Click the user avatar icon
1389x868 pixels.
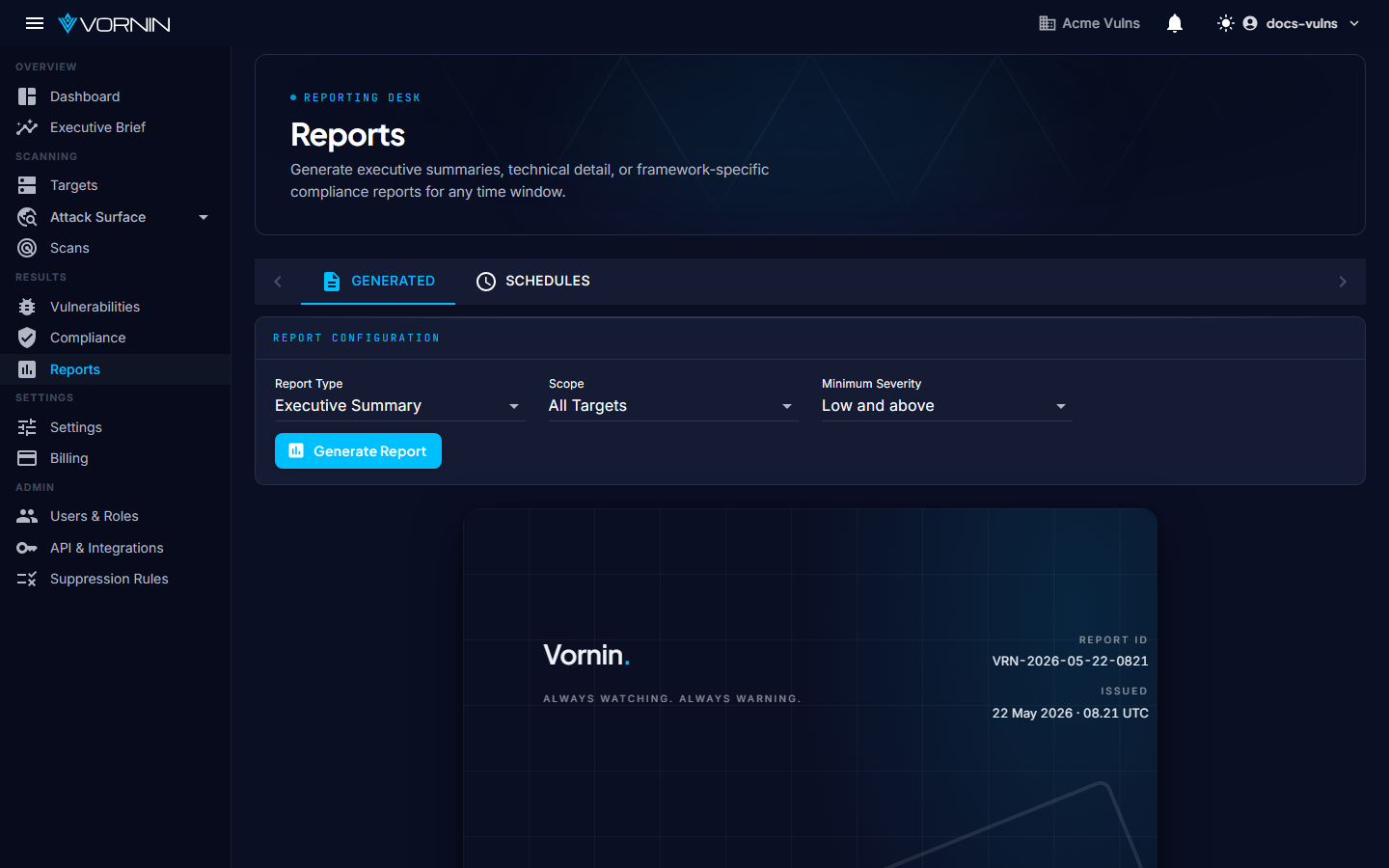(1250, 23)
